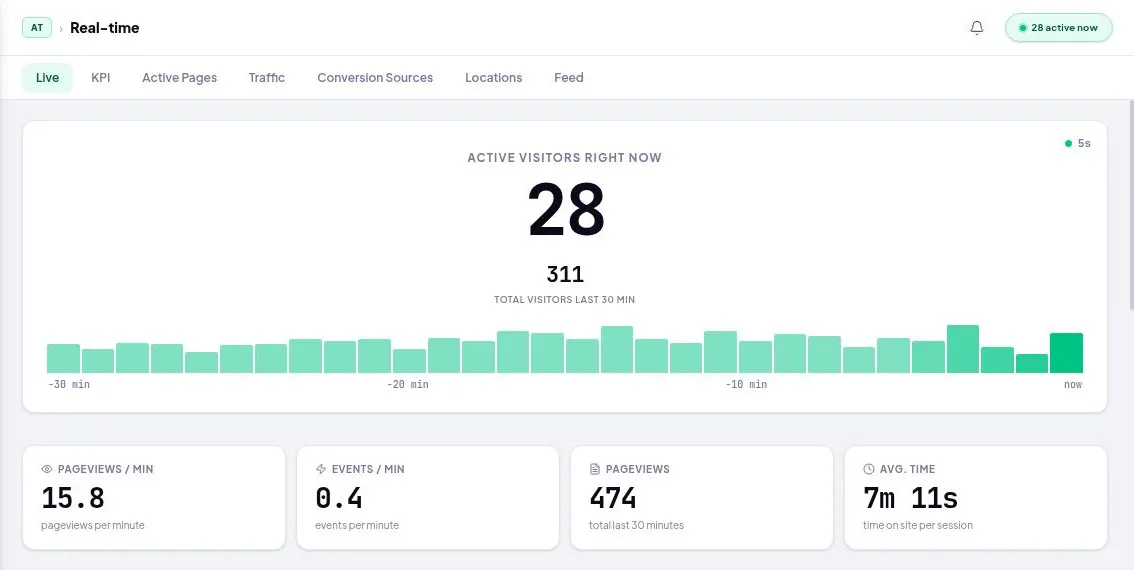Click the Real-time breadcrumb title
Image resolution: width=1134 pixels, height=570 pixels.
tap(105, 27)
